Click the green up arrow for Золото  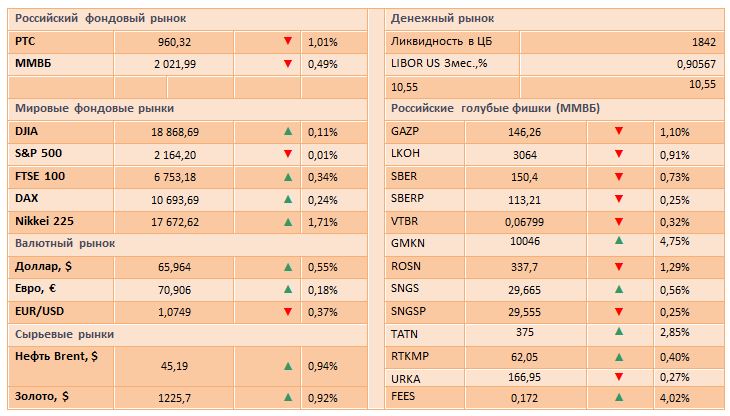tap(288, 396)
